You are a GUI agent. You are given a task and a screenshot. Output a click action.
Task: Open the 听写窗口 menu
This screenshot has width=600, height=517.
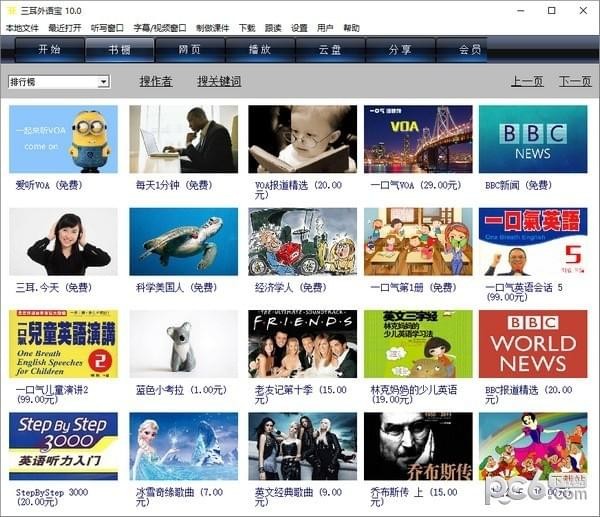107,28
